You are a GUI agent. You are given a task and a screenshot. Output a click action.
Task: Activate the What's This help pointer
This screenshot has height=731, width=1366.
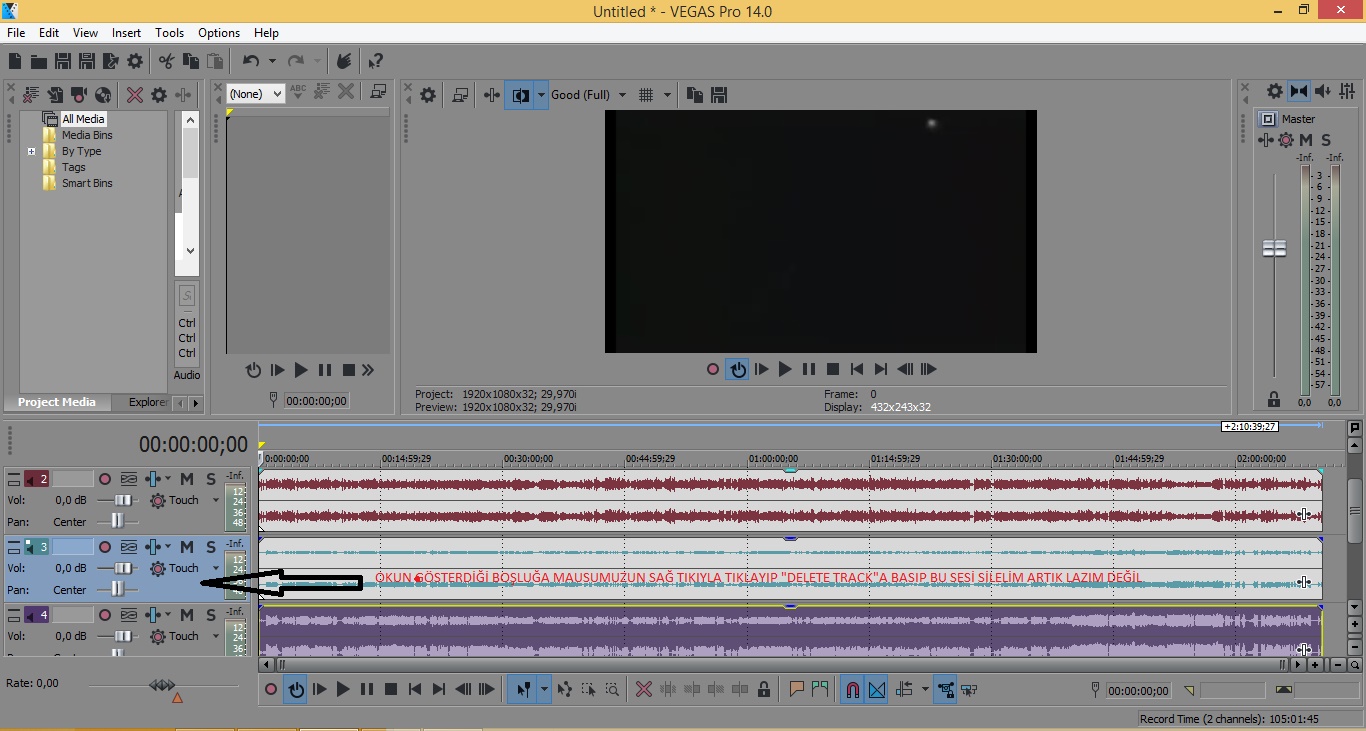click(376, 61)
